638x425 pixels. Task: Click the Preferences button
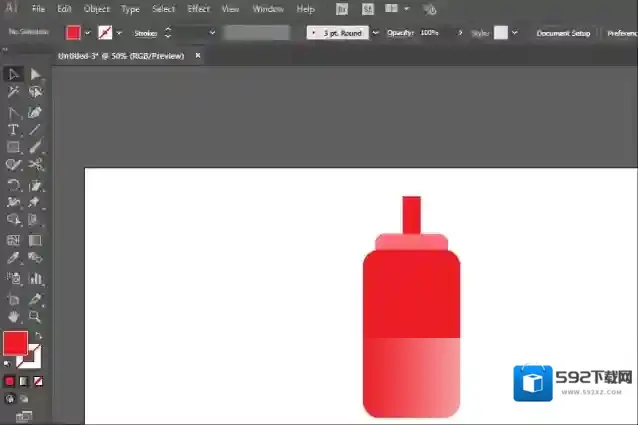coord(621,32)
